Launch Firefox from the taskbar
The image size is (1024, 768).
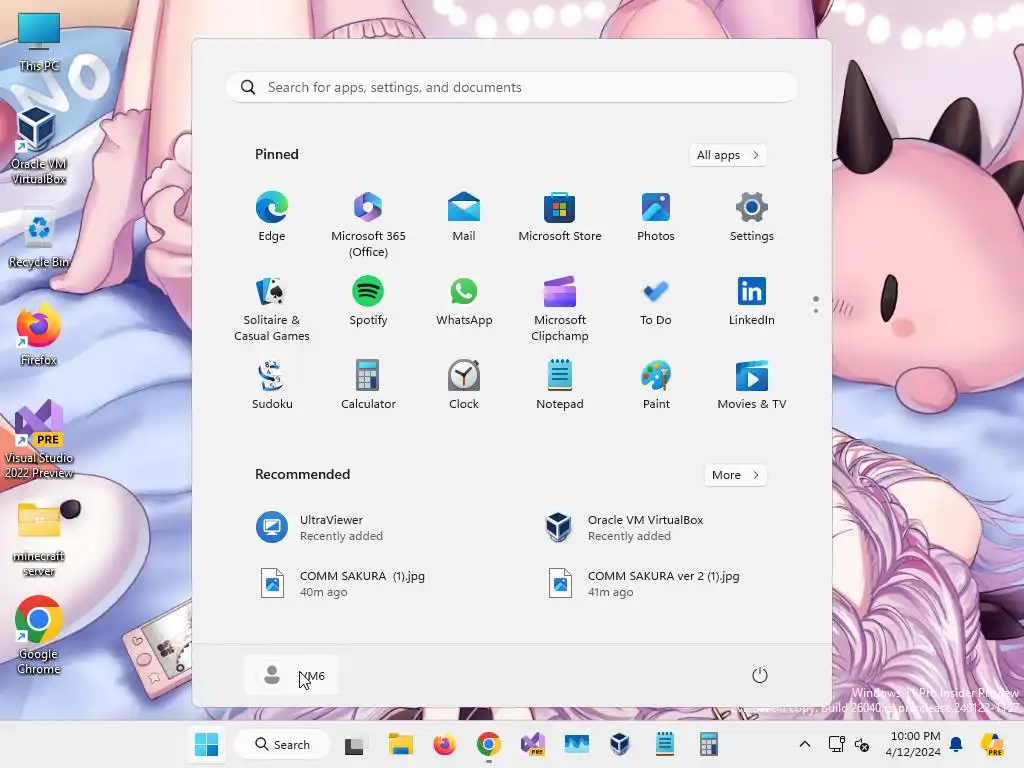click(445, 744)
